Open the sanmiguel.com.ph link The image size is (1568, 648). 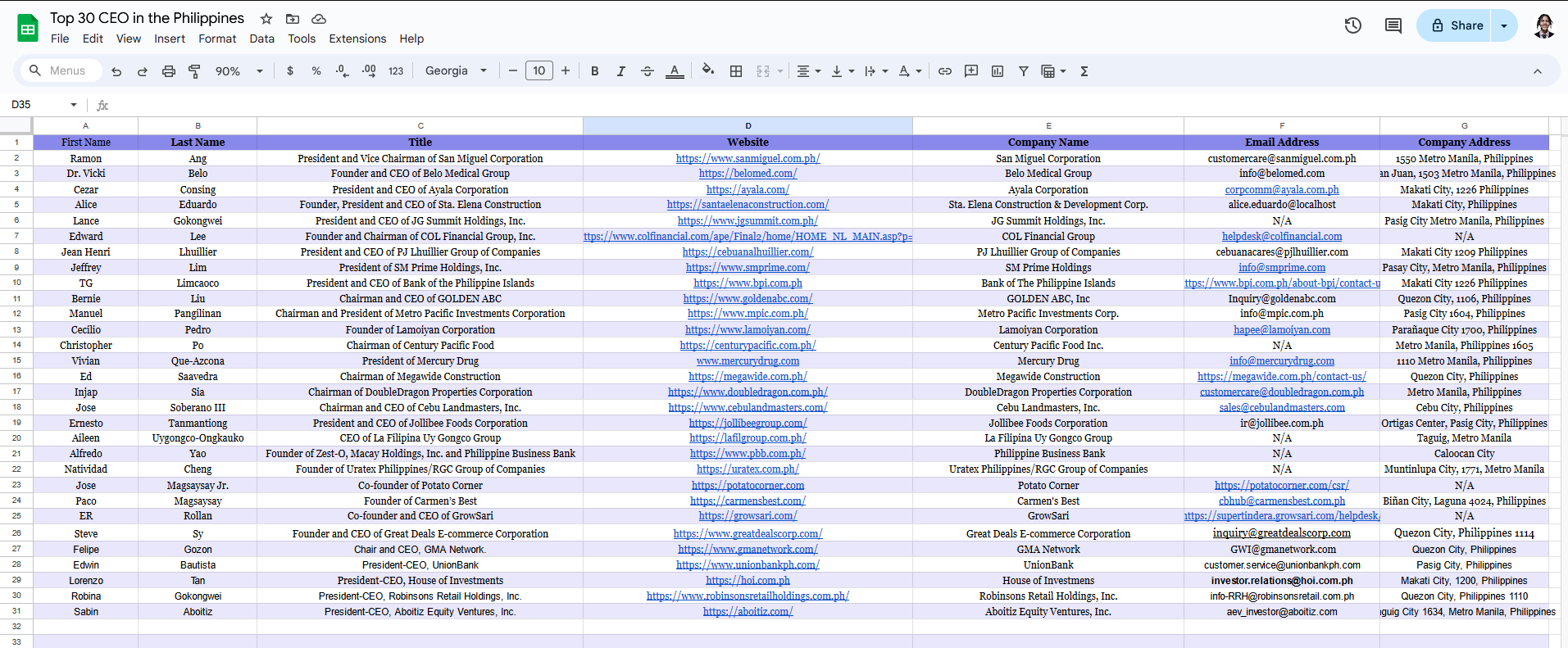[748, 159]
